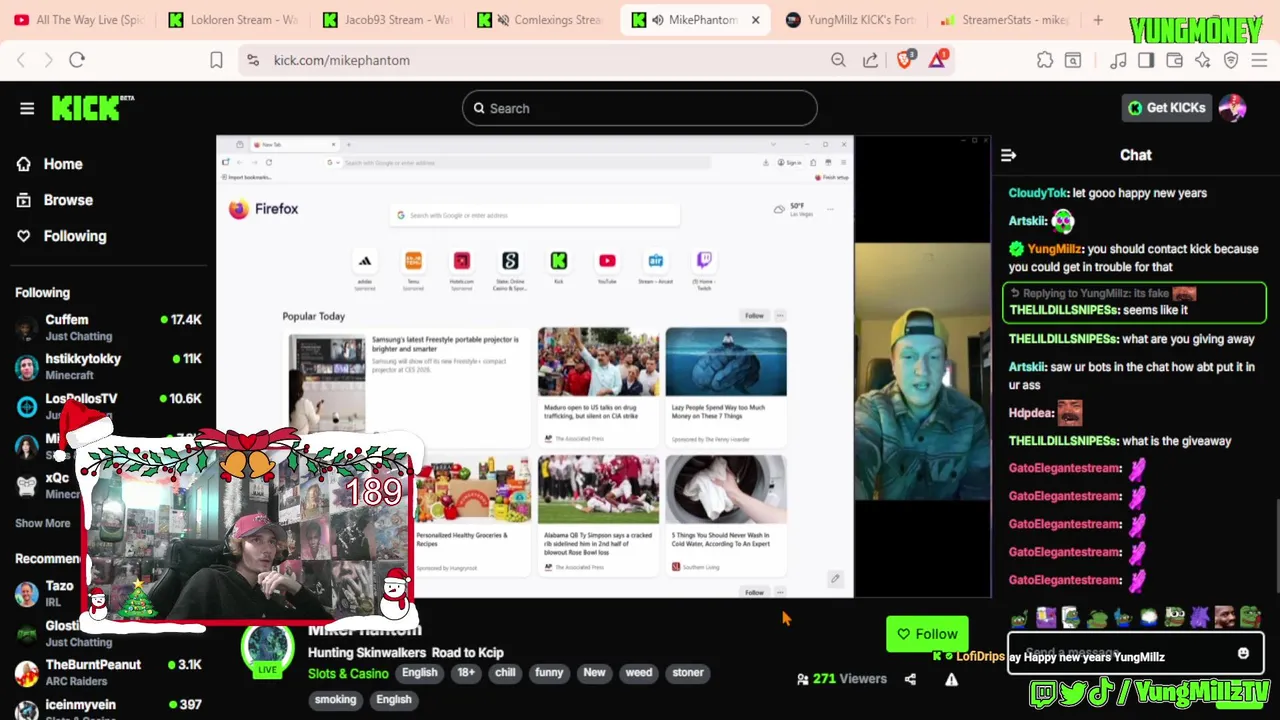Open the Brave Rewards triangle icon
1280x720 pixels.
pyautogui.click(x=937, y=60)
